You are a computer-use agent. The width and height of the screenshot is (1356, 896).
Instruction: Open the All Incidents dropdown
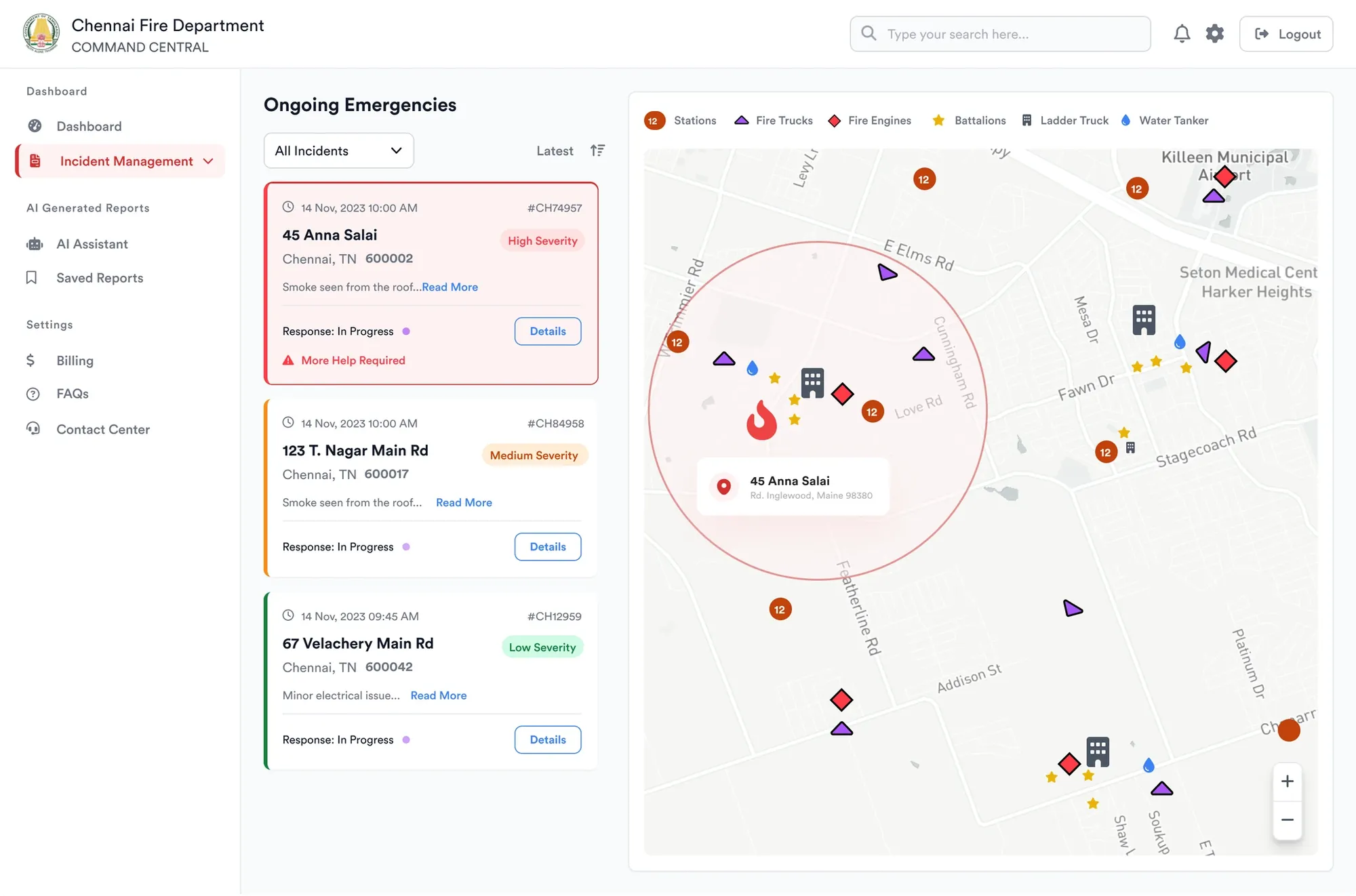click(x=338, y=150)
